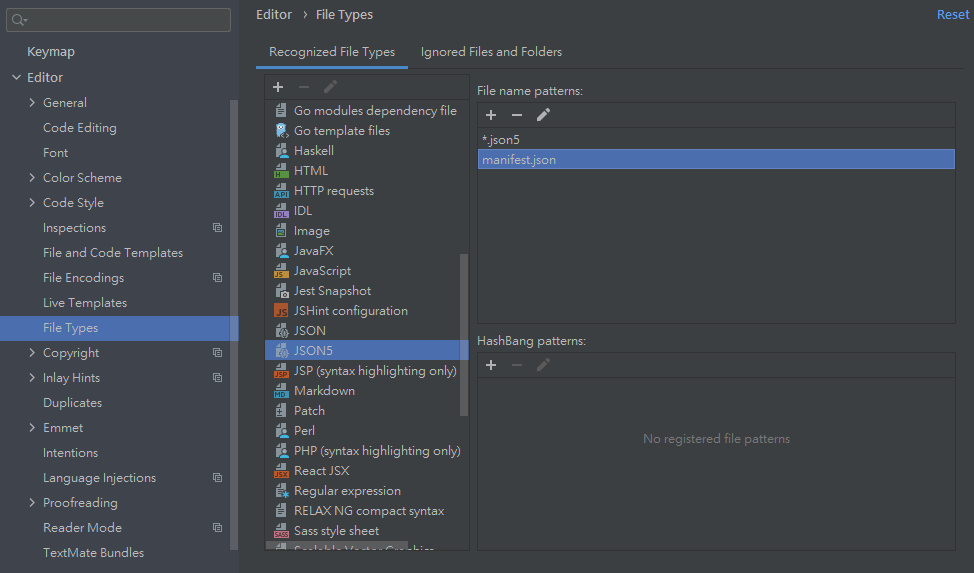The image size is (974, 573).
Task: Switch to Ignored Files and Folders tab
Action: point(491,52)
